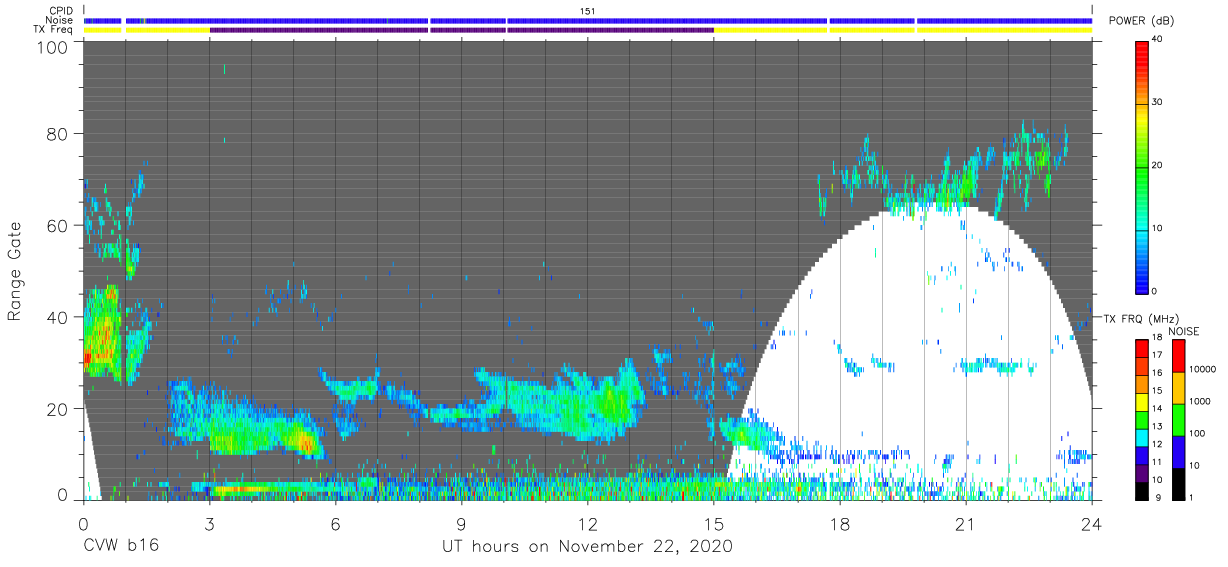Click the purple segment of TX Freq bar
Image resolution: width=1228 pixels, height=567 pixels.
(461, 30)
